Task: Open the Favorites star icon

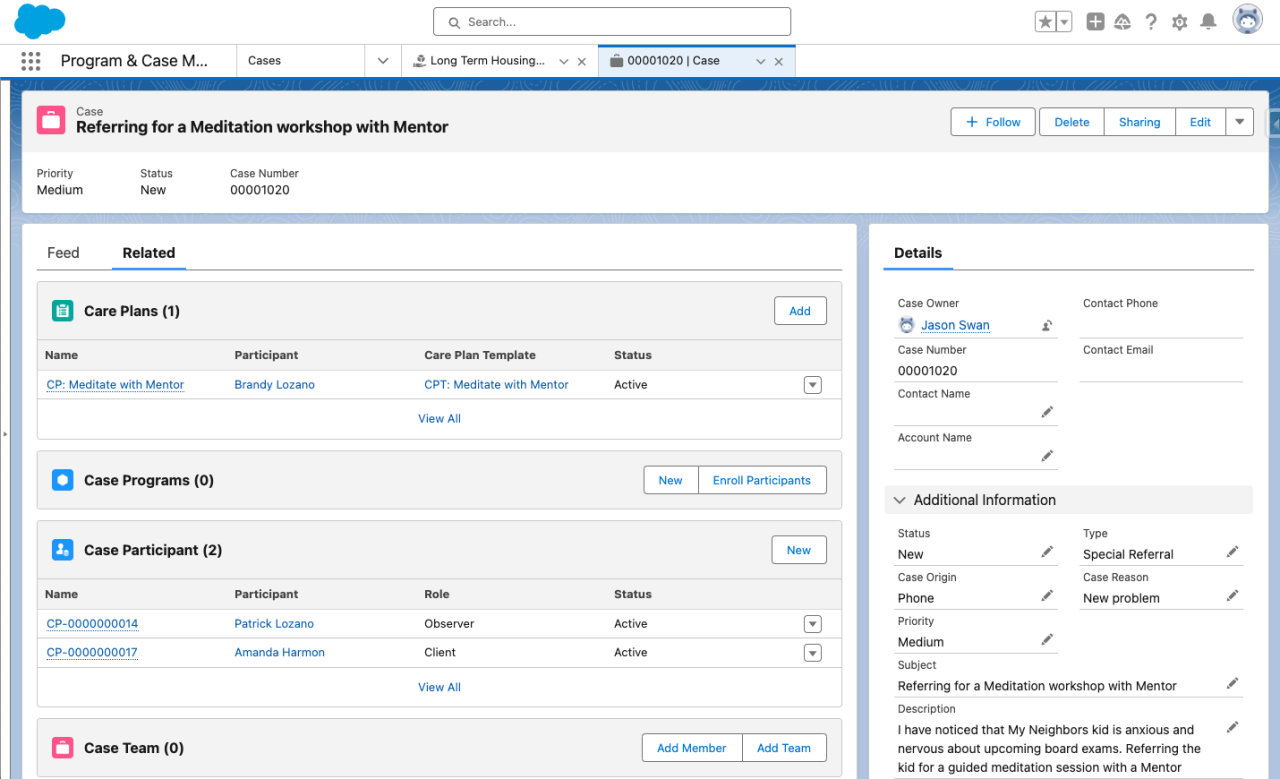Action: point(1045,22)
